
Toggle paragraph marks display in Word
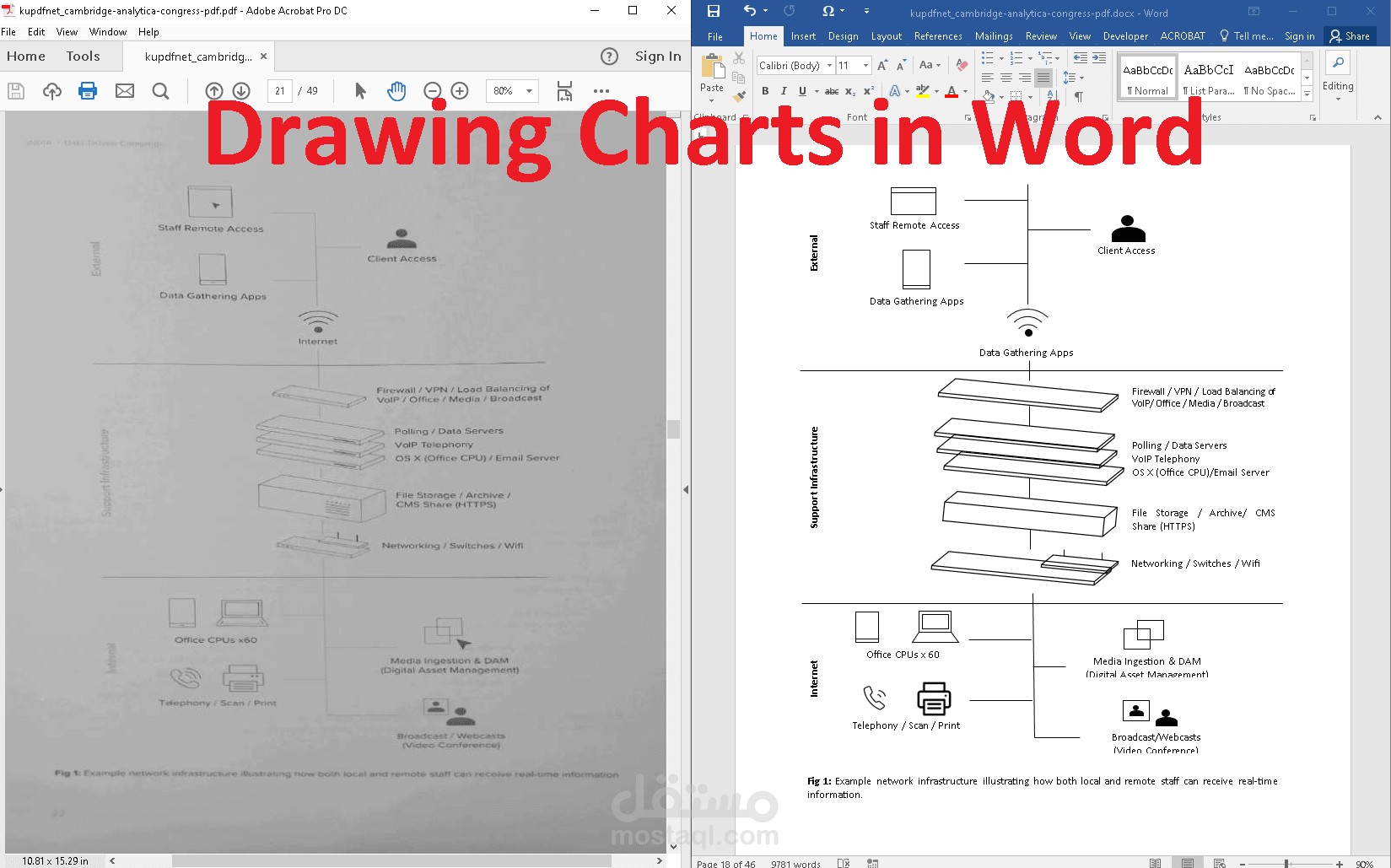[x=1078, y=97]
